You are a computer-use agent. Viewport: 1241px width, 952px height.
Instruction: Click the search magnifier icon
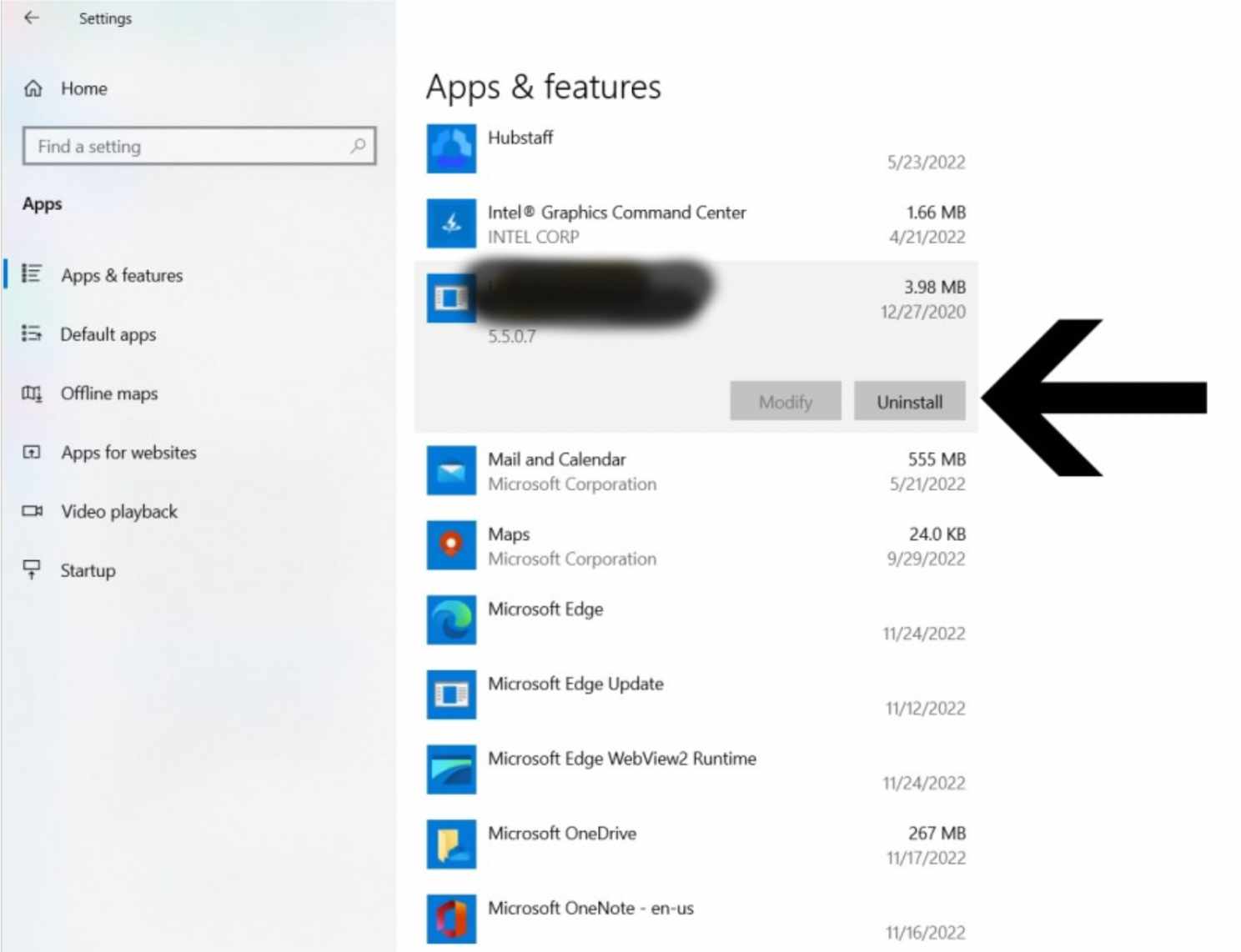[x=358, y=146]
